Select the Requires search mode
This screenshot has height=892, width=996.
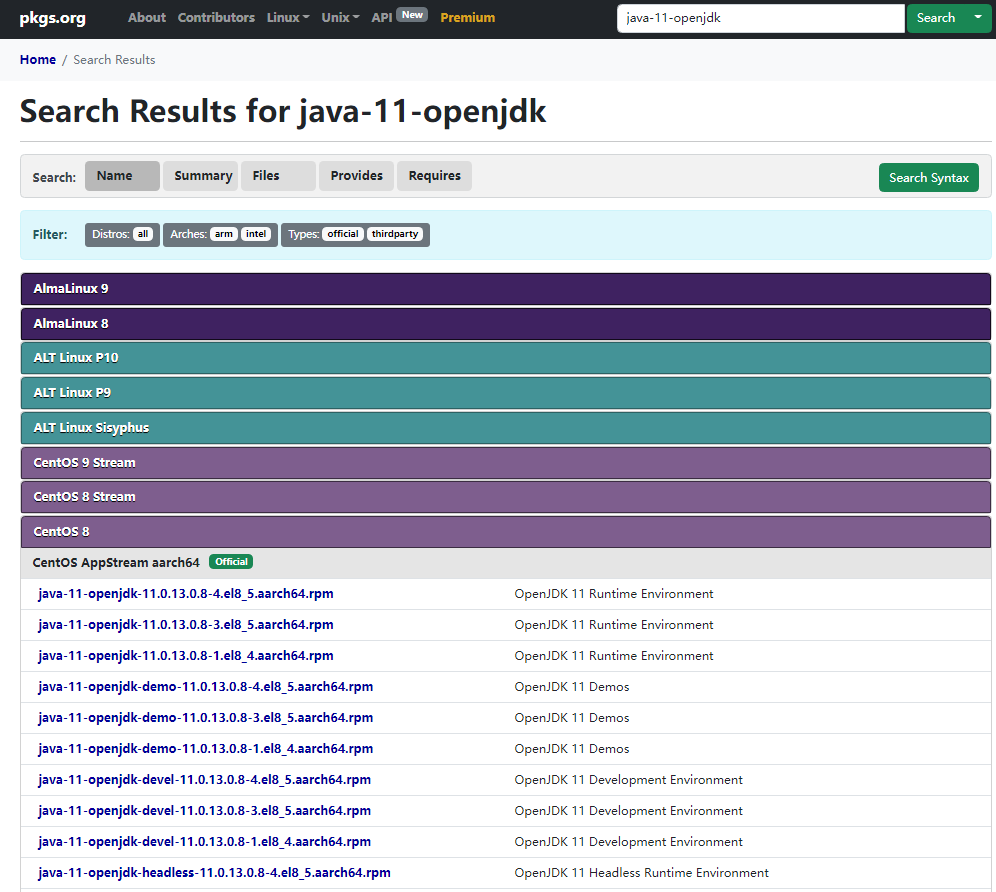click(x=434, y=176)
